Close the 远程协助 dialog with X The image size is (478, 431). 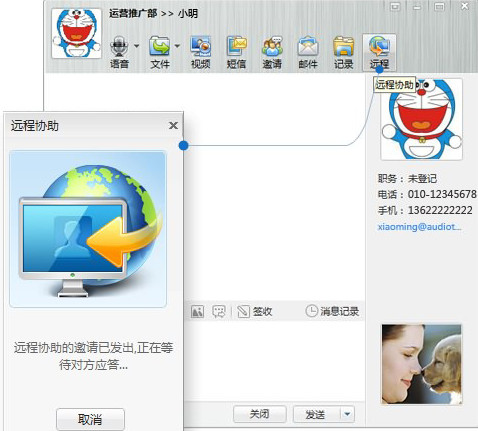[x=173, y=126]
